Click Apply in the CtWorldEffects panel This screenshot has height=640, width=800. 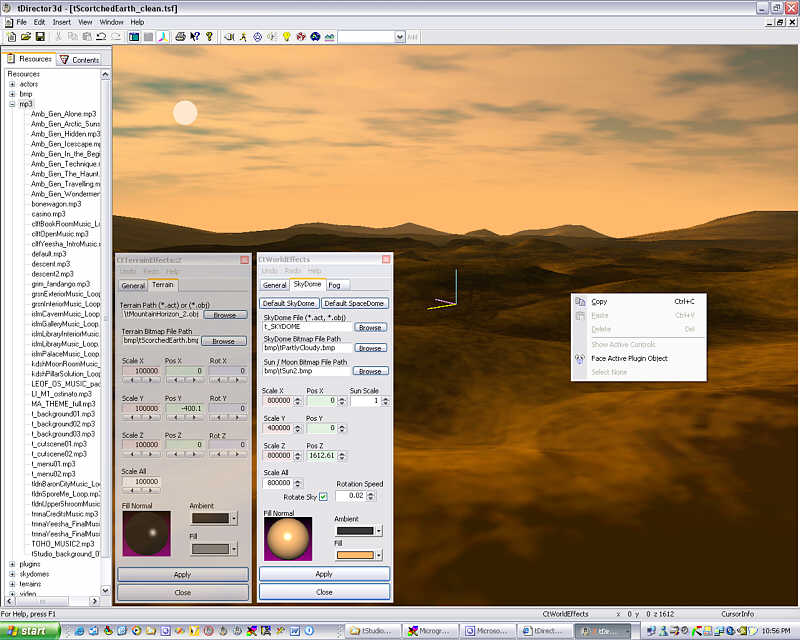click(324, 574)
